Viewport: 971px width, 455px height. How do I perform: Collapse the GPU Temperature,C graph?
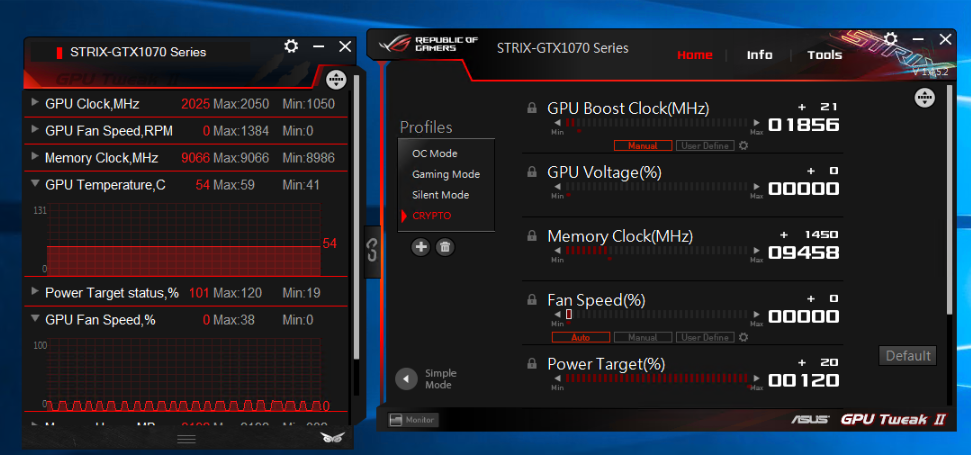36,184
